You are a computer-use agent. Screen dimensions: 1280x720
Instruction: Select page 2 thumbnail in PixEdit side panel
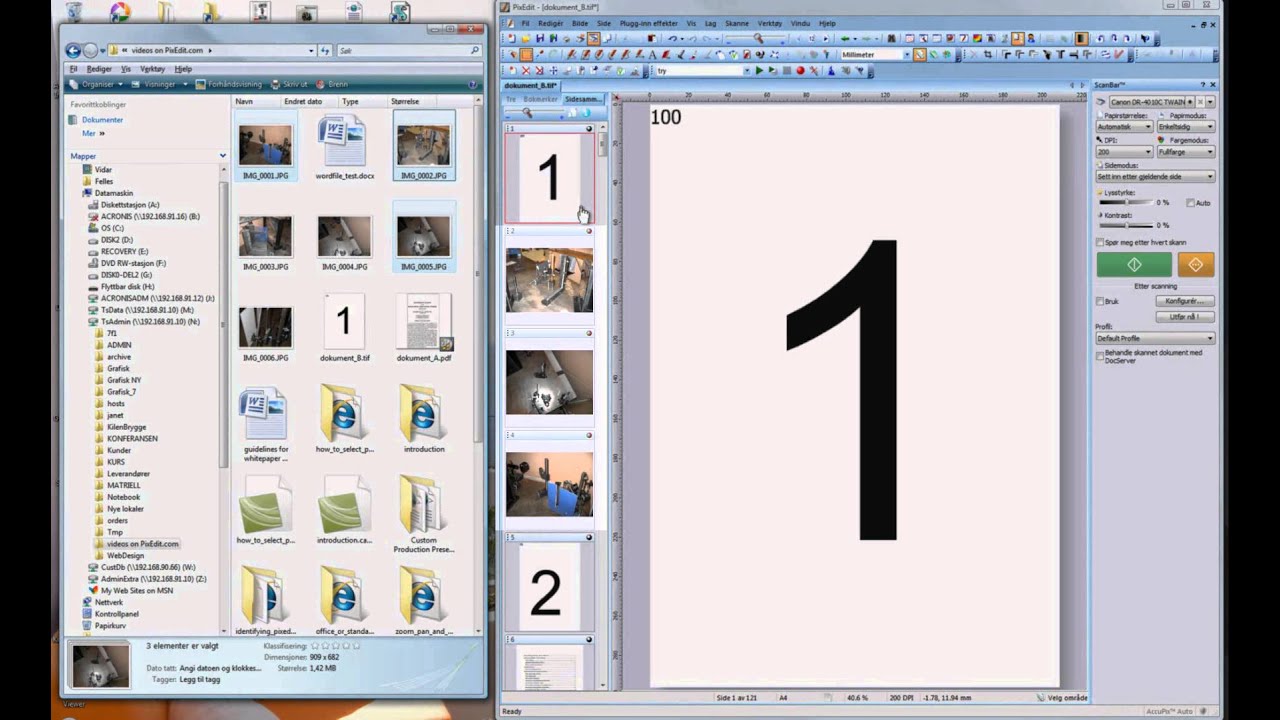coord(549,280)
